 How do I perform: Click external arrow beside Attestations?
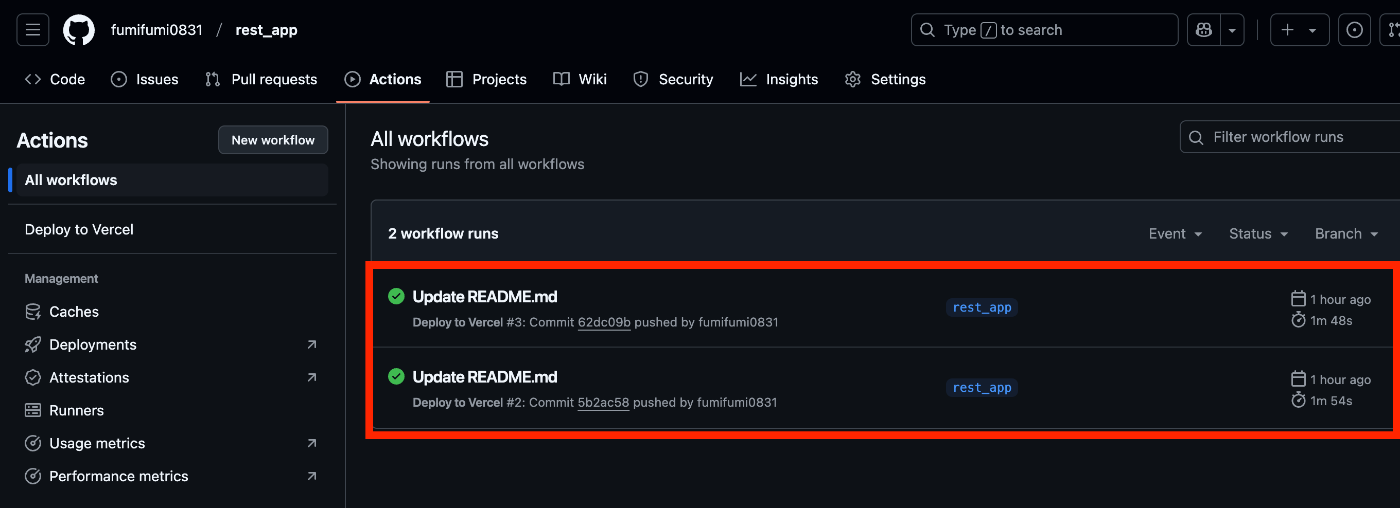pyautogui.click(x=312, y=377)
